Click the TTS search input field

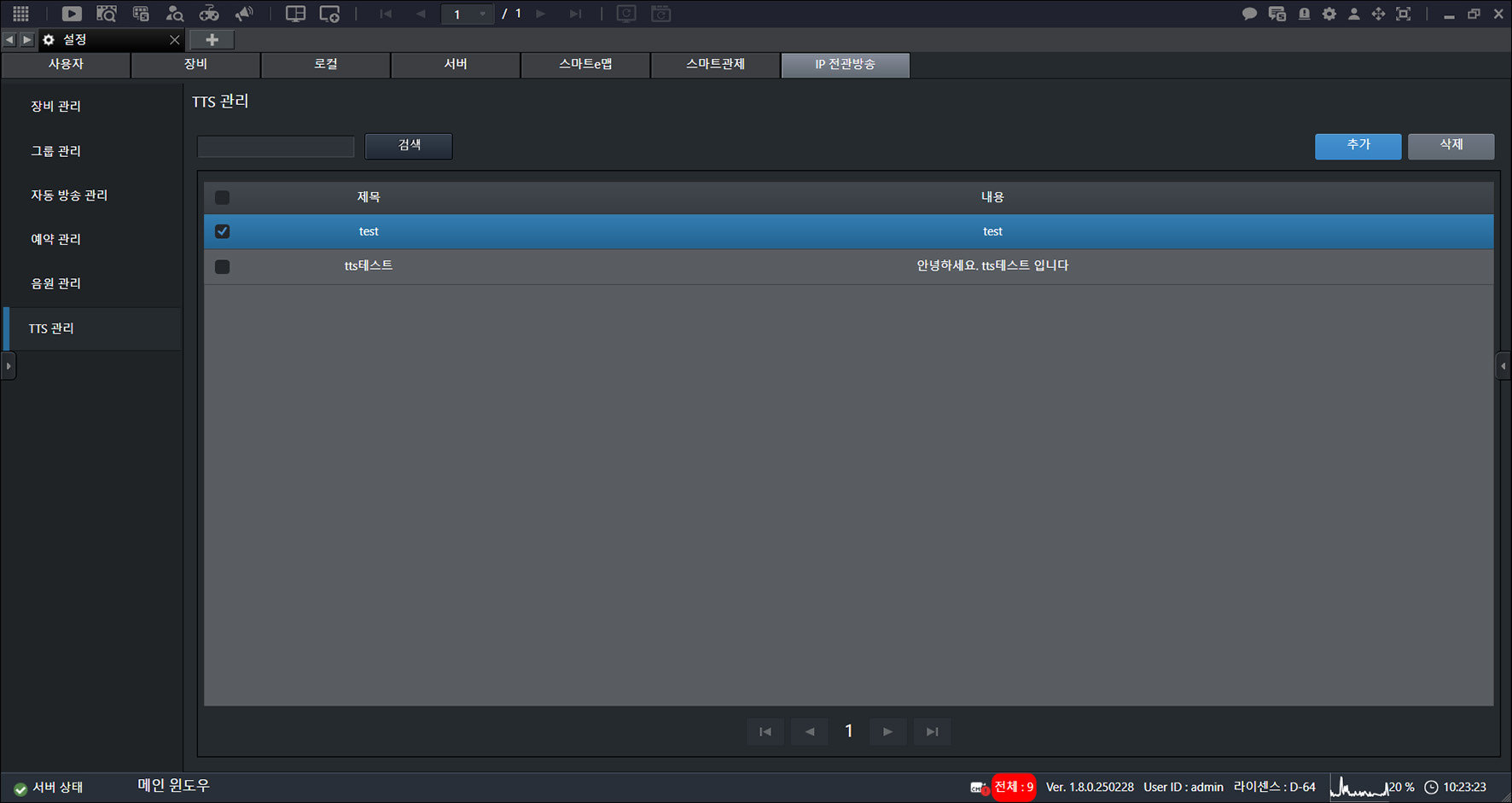276,147
